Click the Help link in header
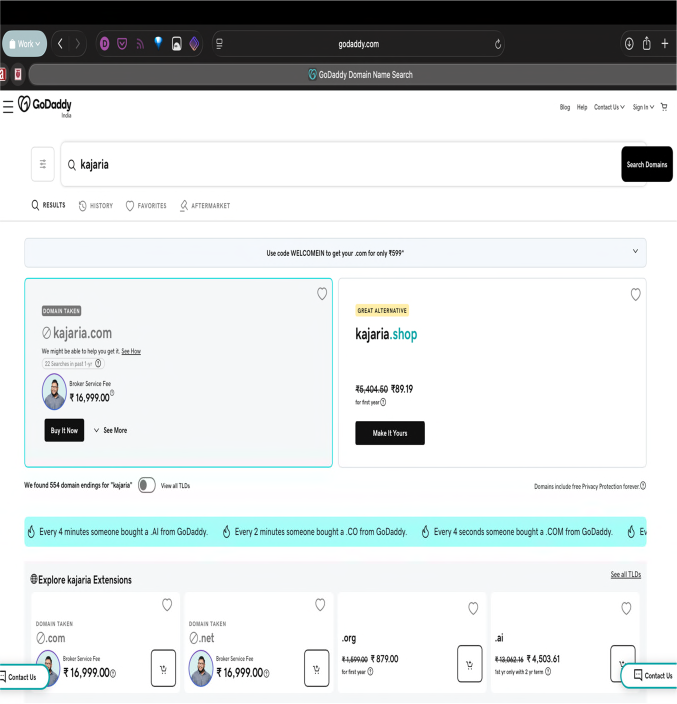The height and width of the screenshot is (704, 677). pyautogui.click(x=582, y=107)
